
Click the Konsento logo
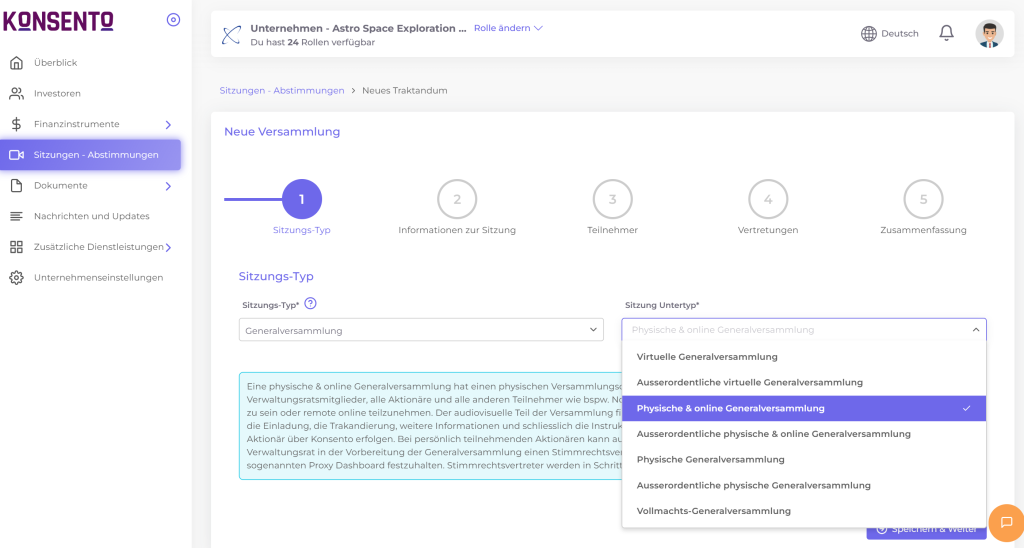tap(58, 21)
